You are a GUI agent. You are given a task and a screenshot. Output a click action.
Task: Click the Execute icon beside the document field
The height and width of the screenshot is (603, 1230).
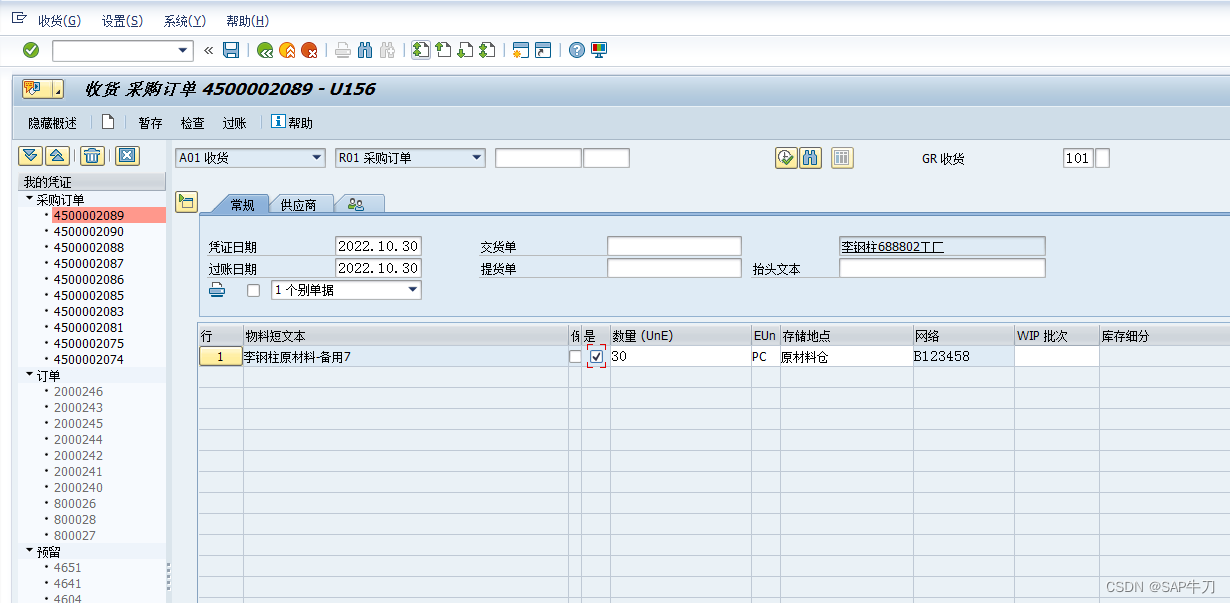tap(786, 158)
